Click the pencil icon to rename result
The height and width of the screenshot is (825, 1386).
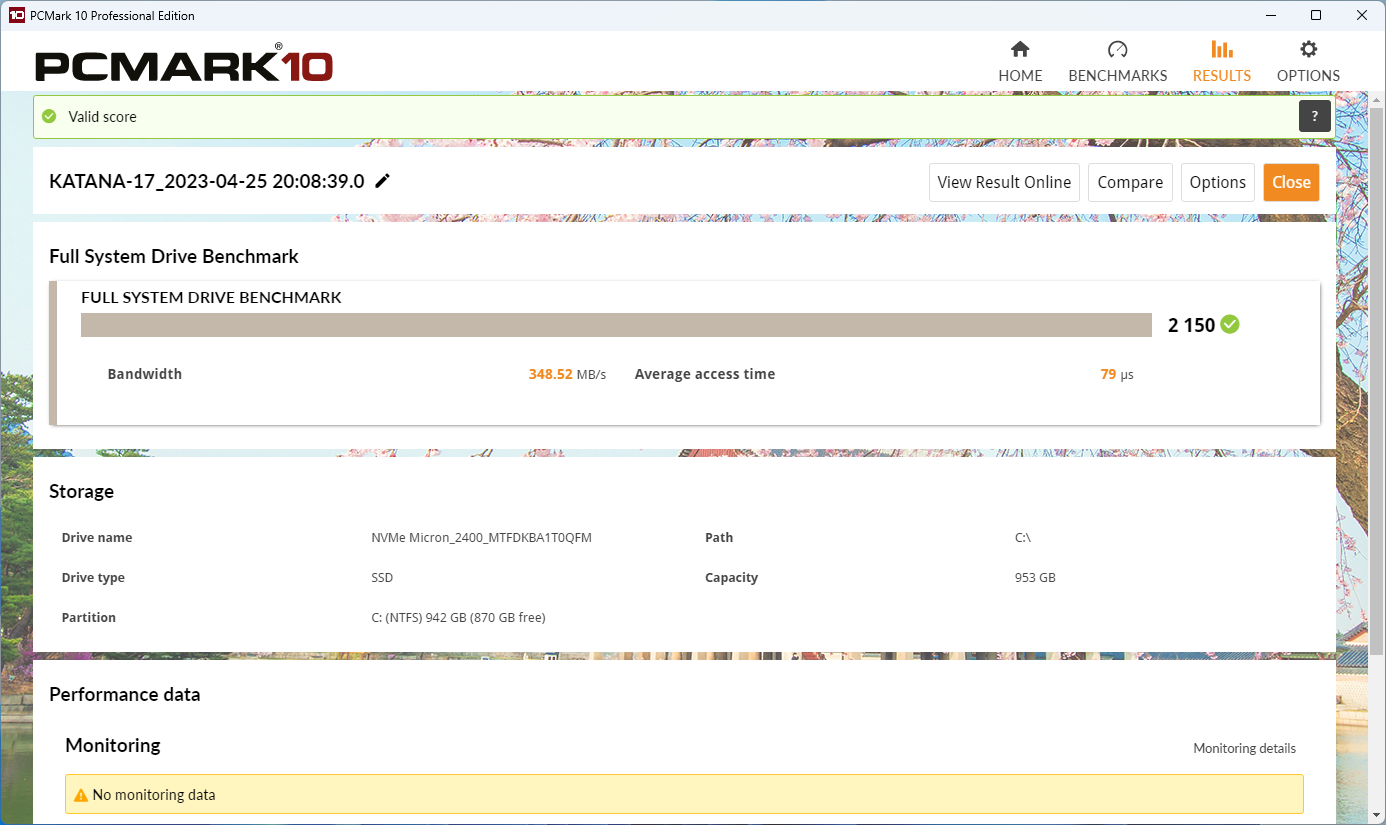pos(382,181)
